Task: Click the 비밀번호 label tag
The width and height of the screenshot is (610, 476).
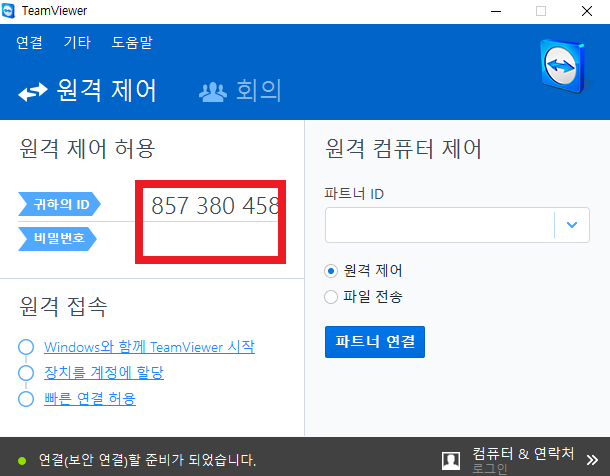Action: 58,238
